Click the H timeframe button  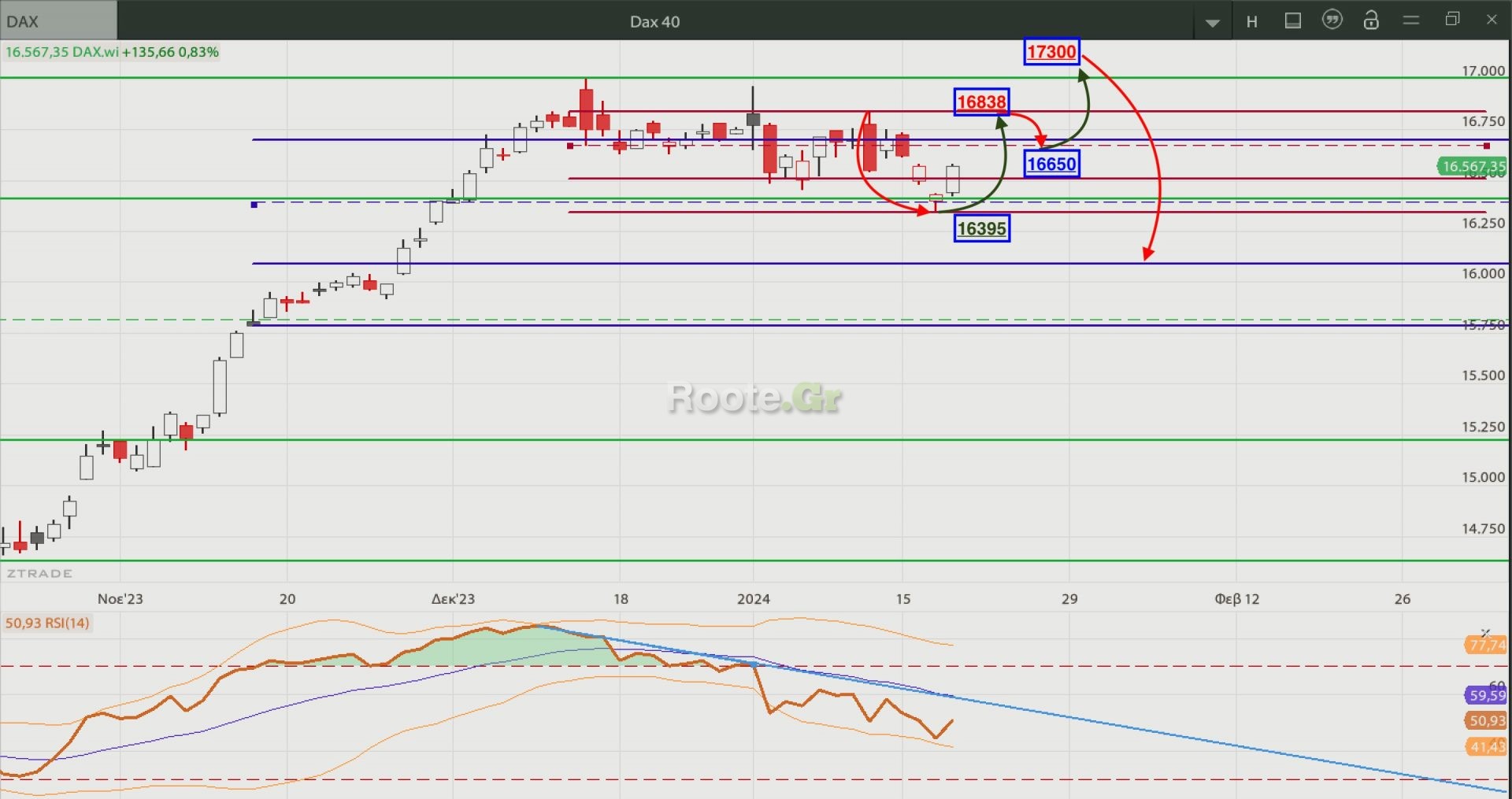tap(1252, 22)
